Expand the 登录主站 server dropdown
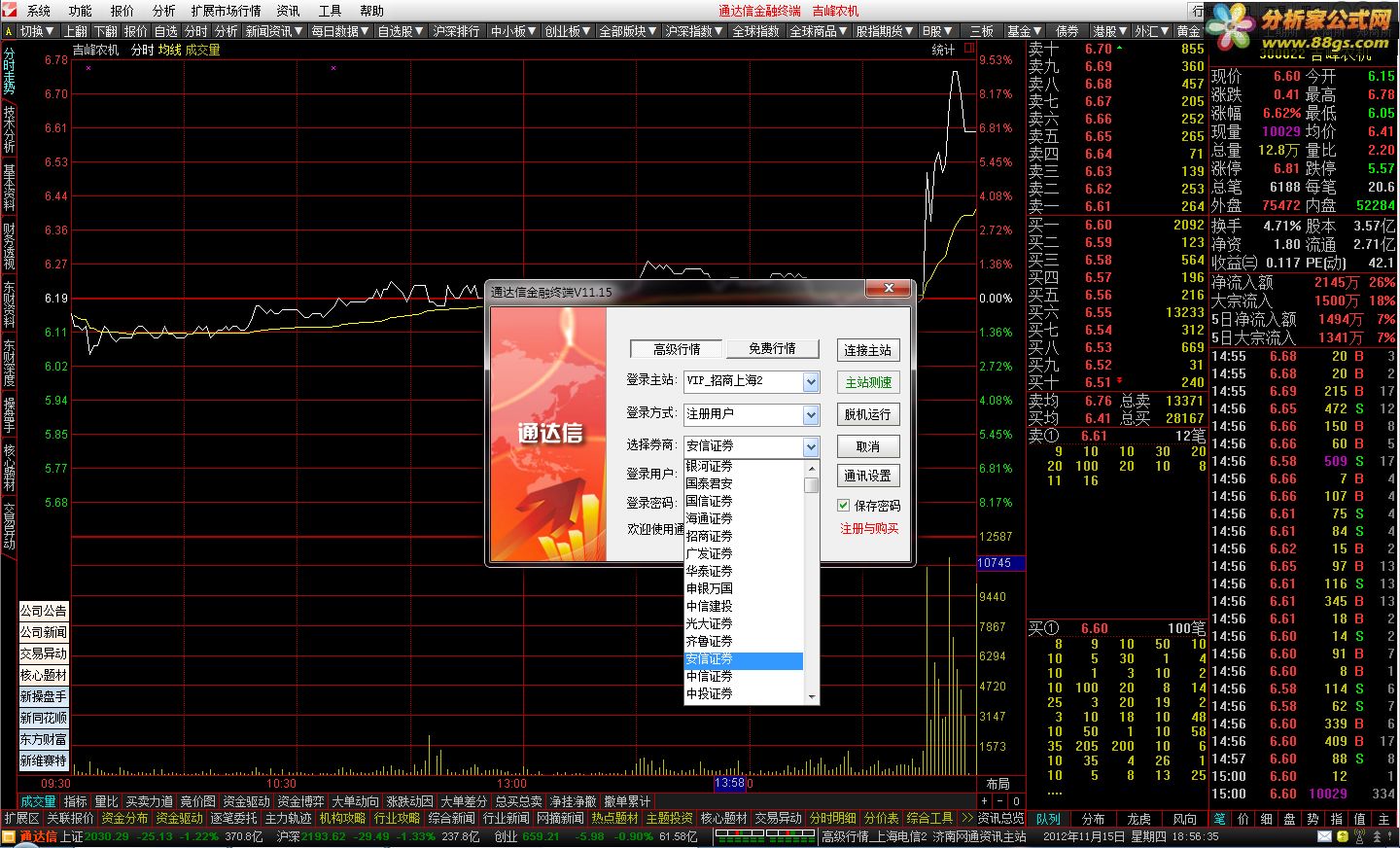1400x848 pixels. [x=811, y=382]
